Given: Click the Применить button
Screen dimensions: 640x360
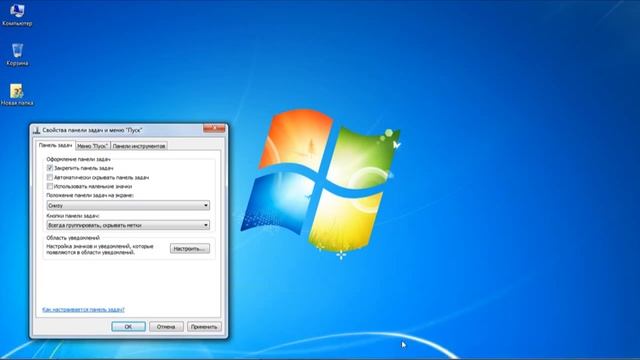Looking at the screenshot, I should (x=204, y=327).
